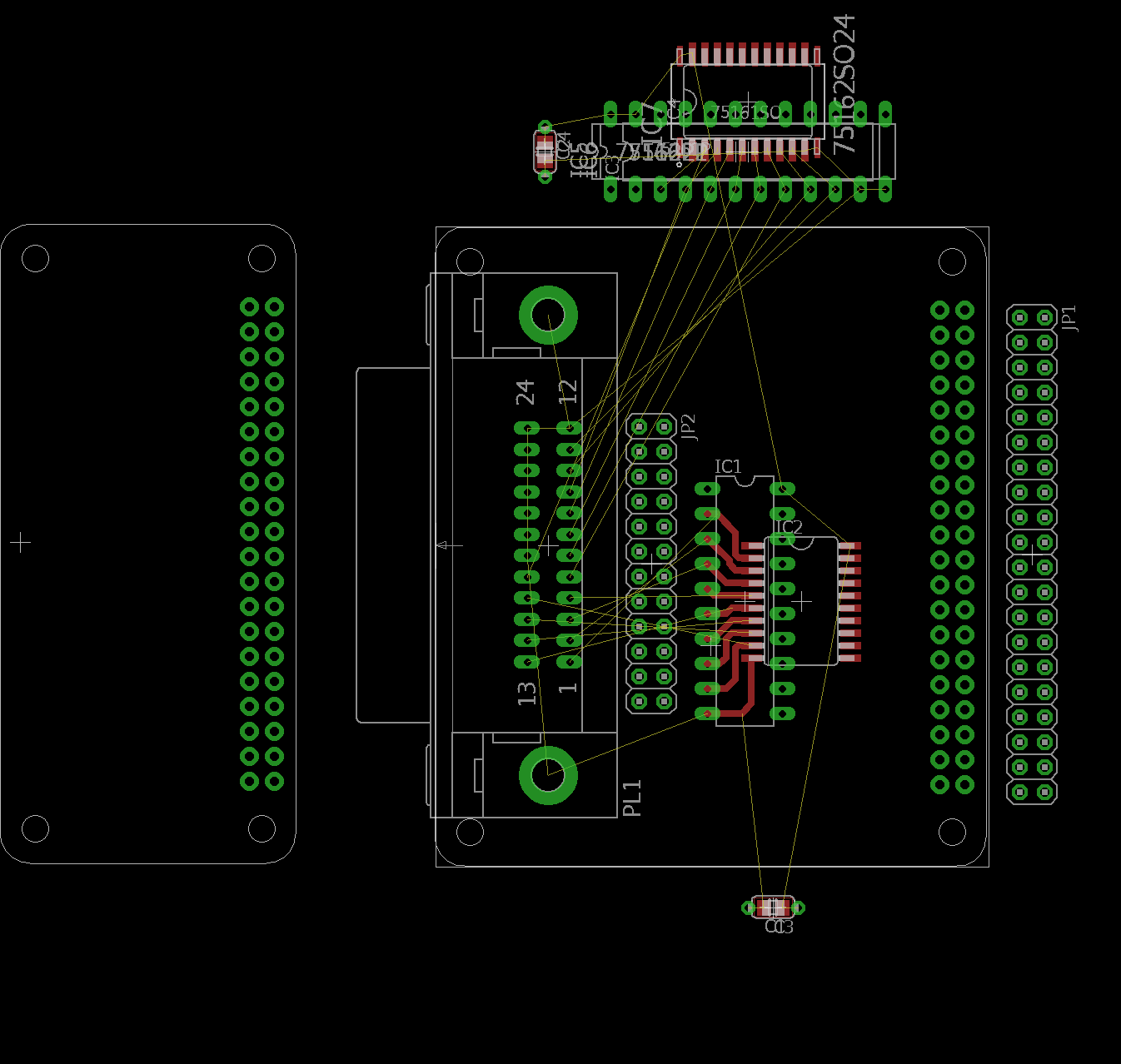1121x1064 pixels.
Task: Select the arrow marker on the connector's left edge
Action: [x=449, y=545]
